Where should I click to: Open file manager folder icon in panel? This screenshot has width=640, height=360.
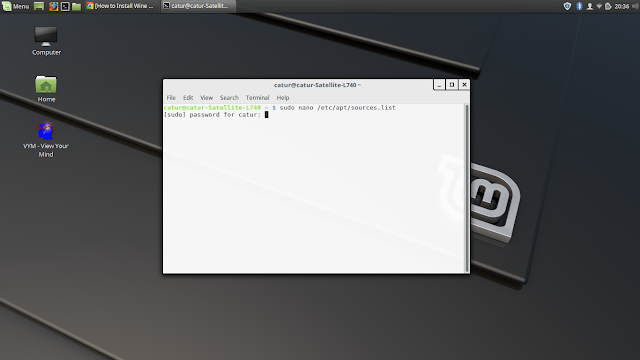[76, 6]
